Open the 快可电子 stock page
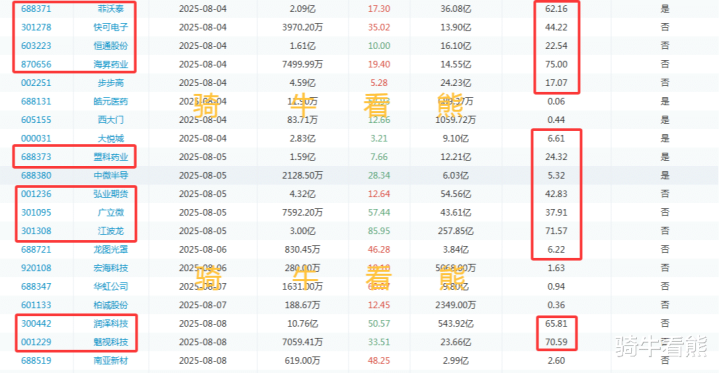Viewport: 719px width, 373px height. pyautogui.click(x=111, y=27)
